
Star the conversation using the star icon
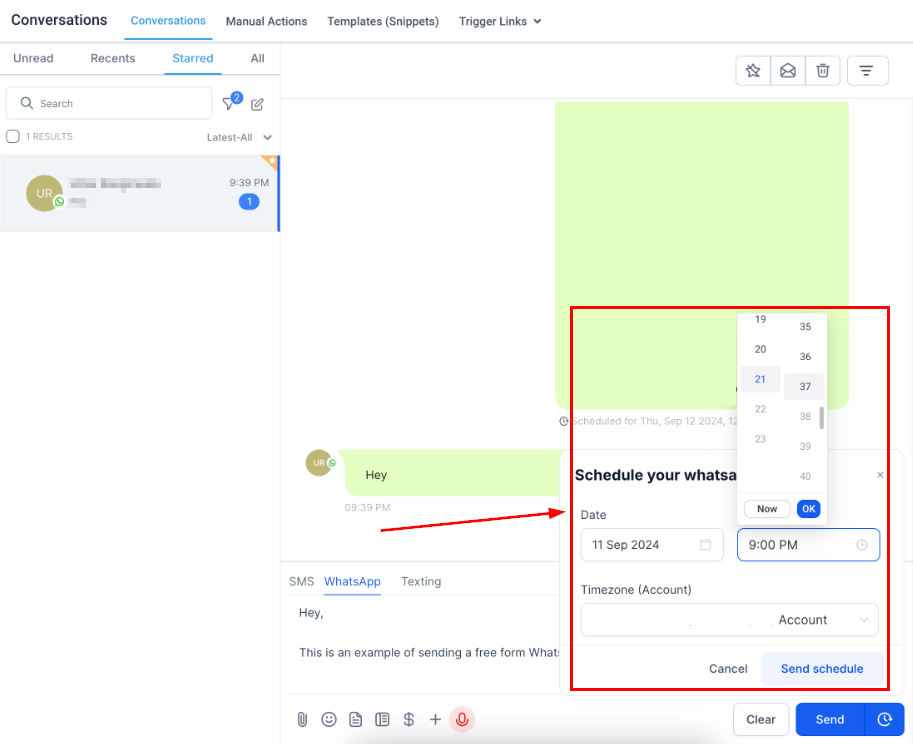(753, 71)
